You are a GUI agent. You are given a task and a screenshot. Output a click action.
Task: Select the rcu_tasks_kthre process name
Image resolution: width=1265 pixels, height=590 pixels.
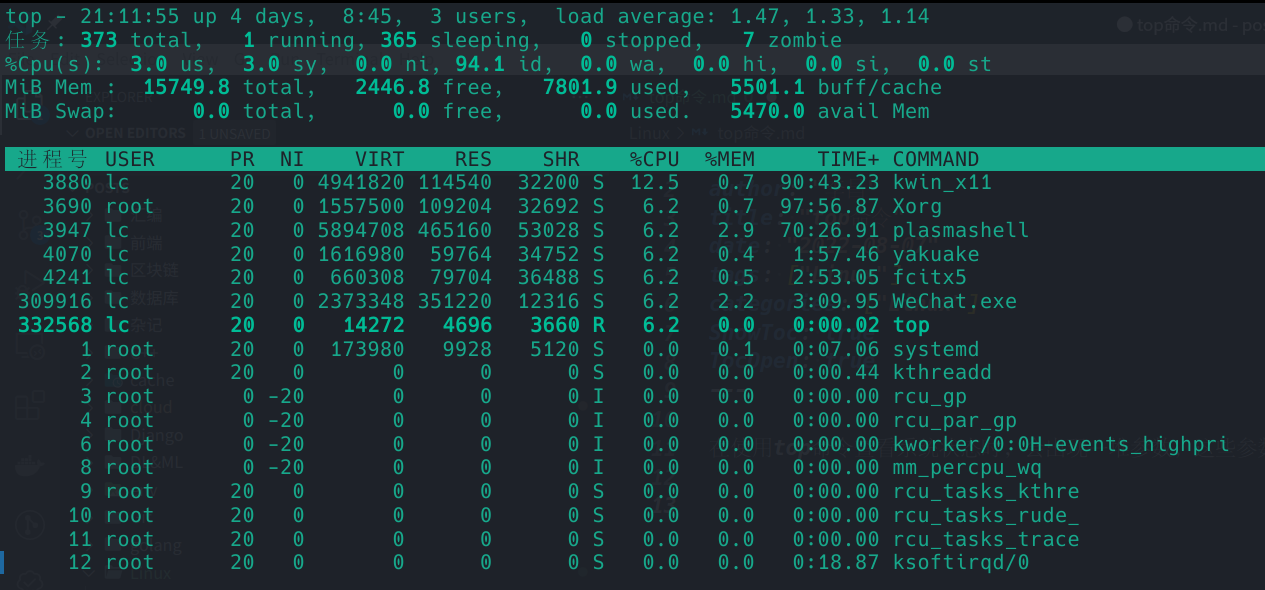click(x=986, y=491)
